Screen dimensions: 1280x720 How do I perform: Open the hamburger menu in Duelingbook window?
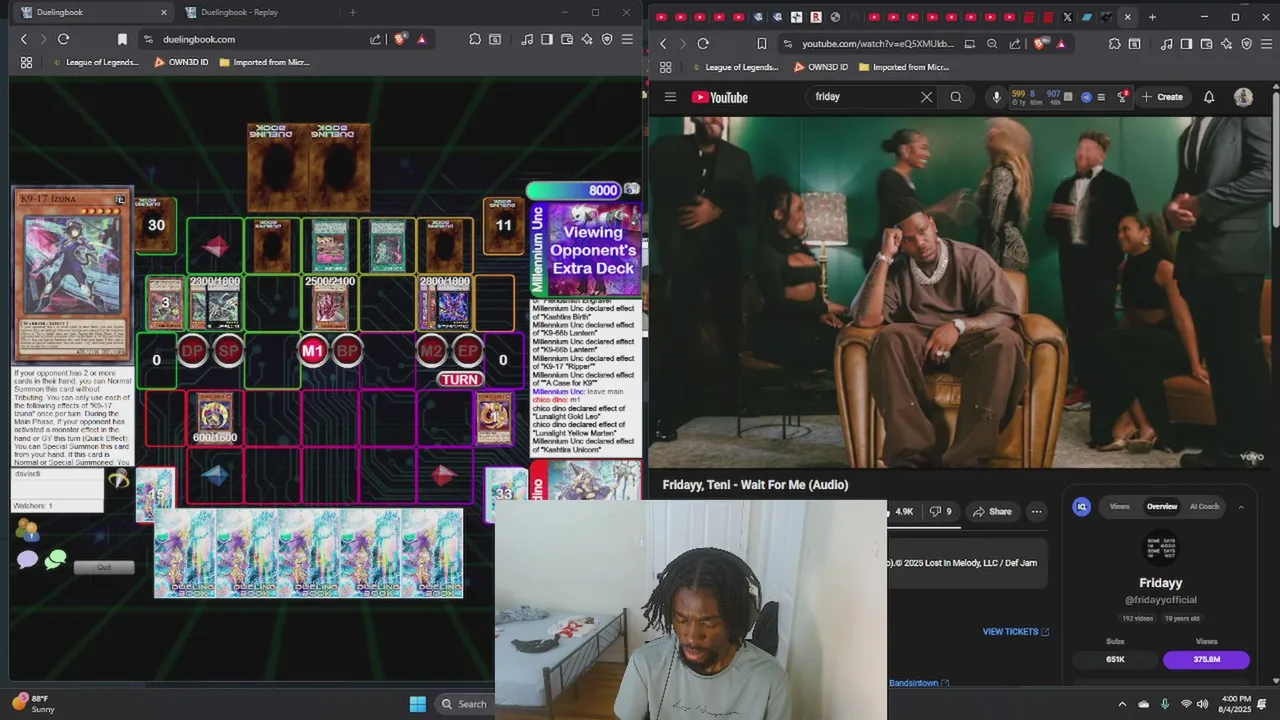point(627,39)
